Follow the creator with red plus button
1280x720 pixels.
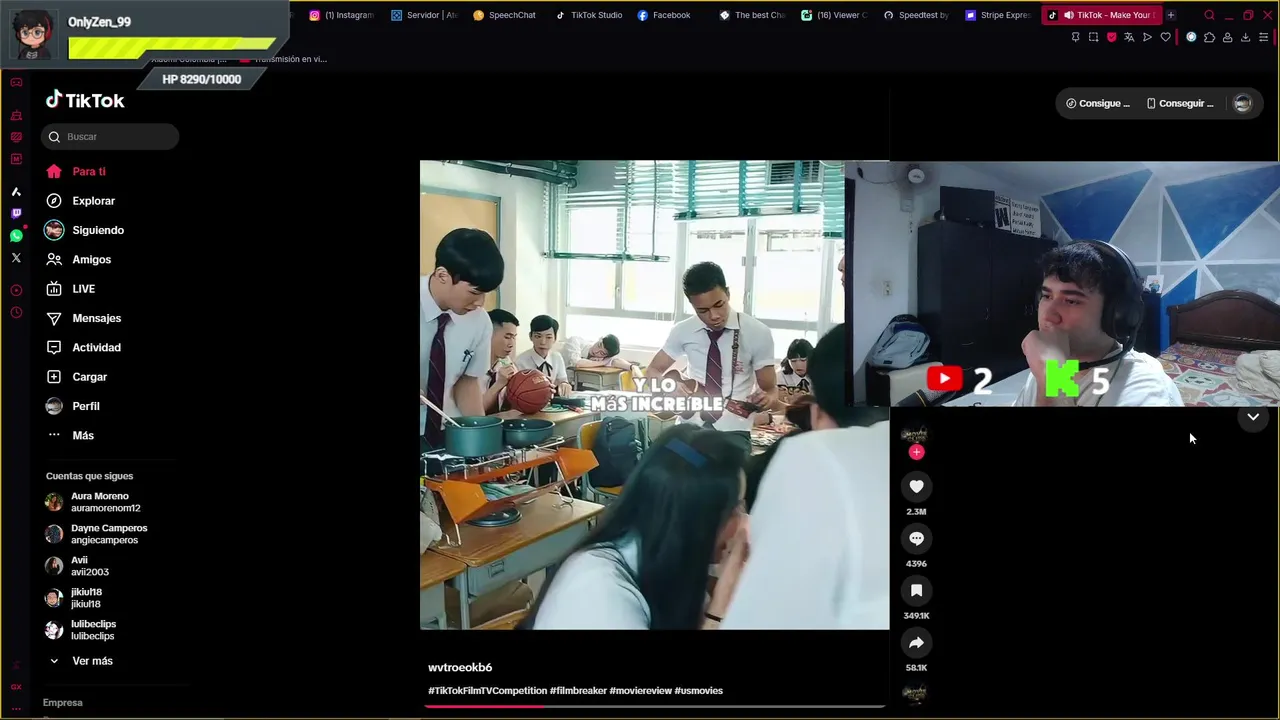tap(916, 452)
